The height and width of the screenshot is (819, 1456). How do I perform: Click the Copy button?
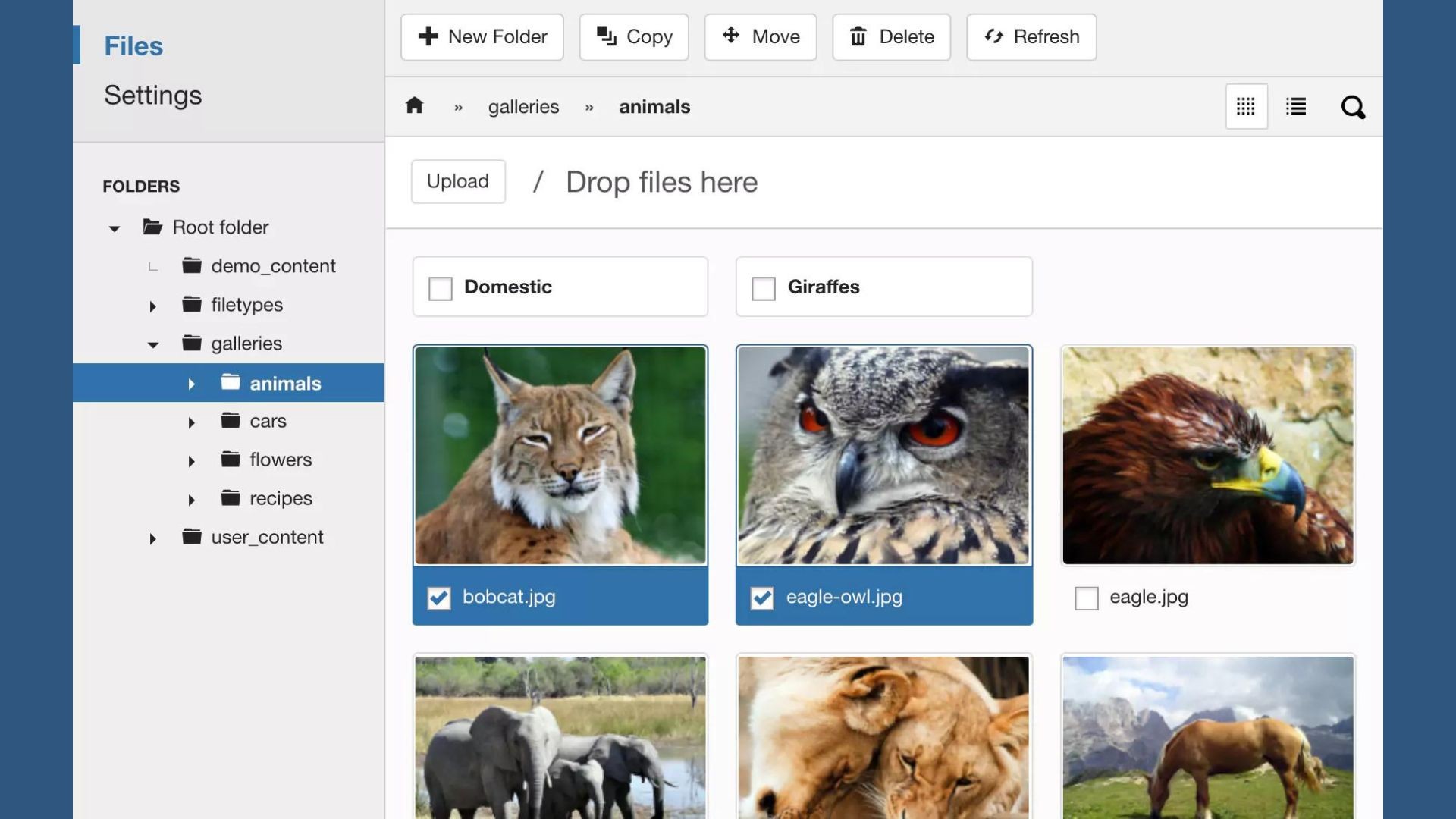point(634,36)
